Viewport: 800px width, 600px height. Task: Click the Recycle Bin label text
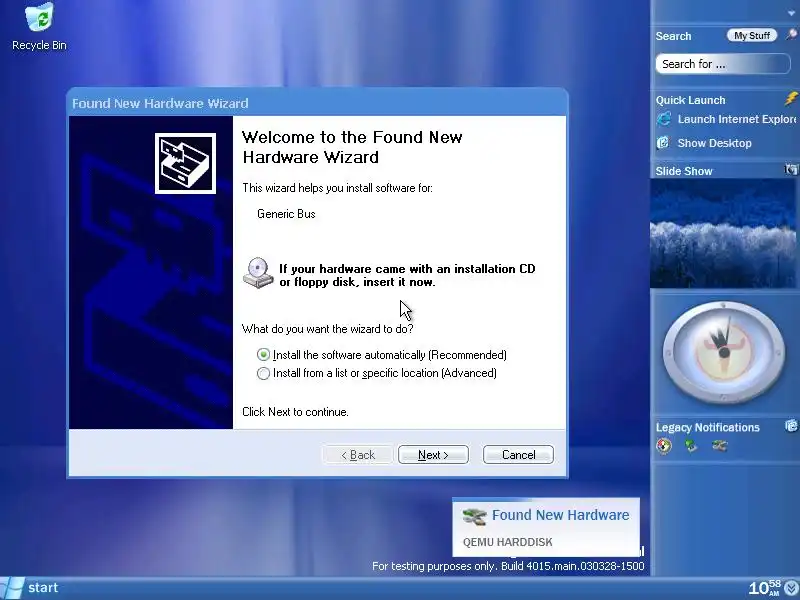[39, 45]
